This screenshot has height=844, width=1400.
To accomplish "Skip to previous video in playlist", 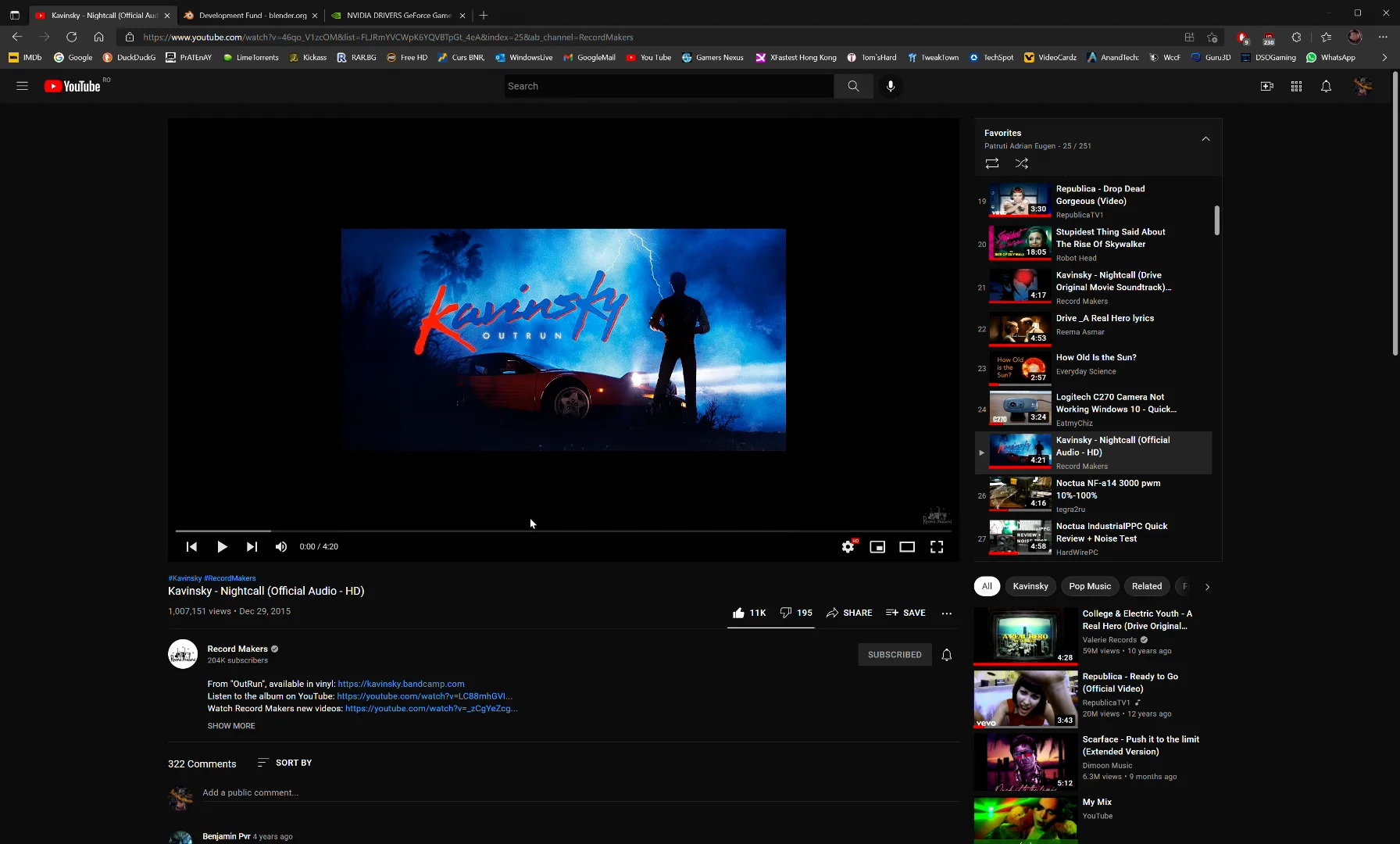I will point(191,546).
